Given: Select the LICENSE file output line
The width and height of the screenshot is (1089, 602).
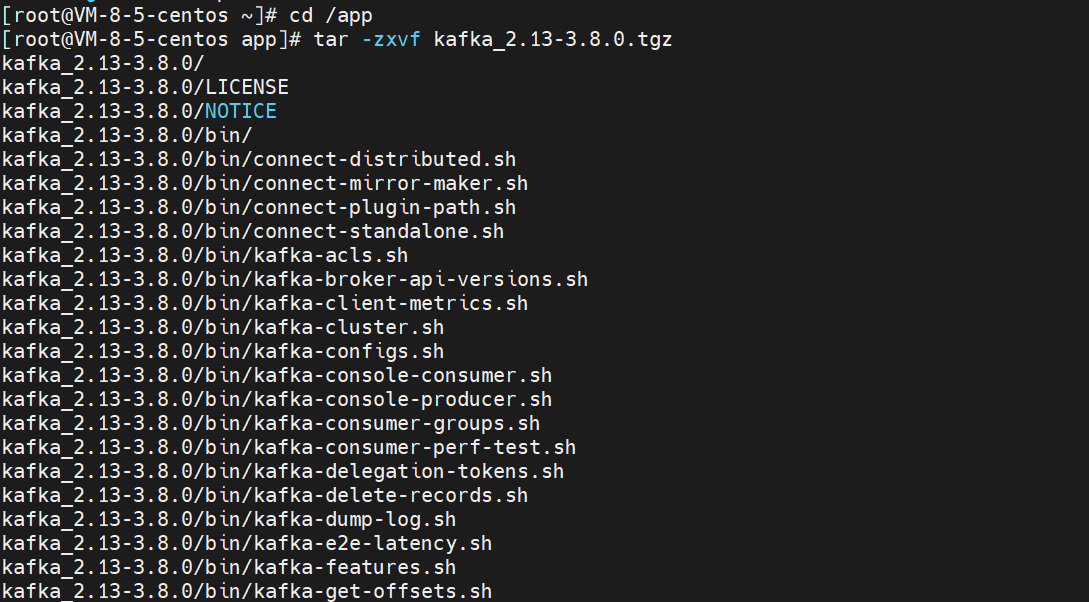Looking at the screenshot, I should [145, 87].
